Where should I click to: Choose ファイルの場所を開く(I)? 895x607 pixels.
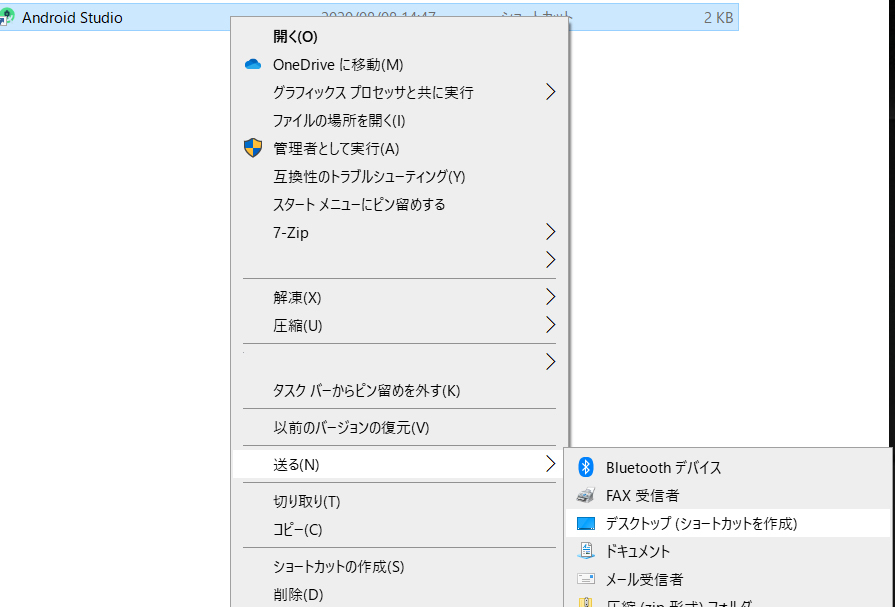[x=339, y=121]
